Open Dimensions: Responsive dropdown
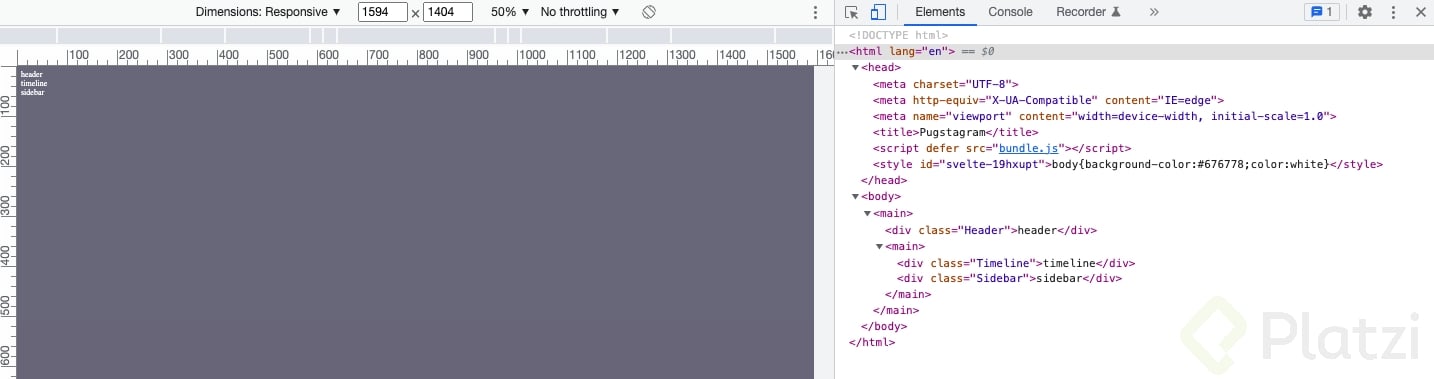The width and height of the screenshot is (1434, 379). coord(268,12)
